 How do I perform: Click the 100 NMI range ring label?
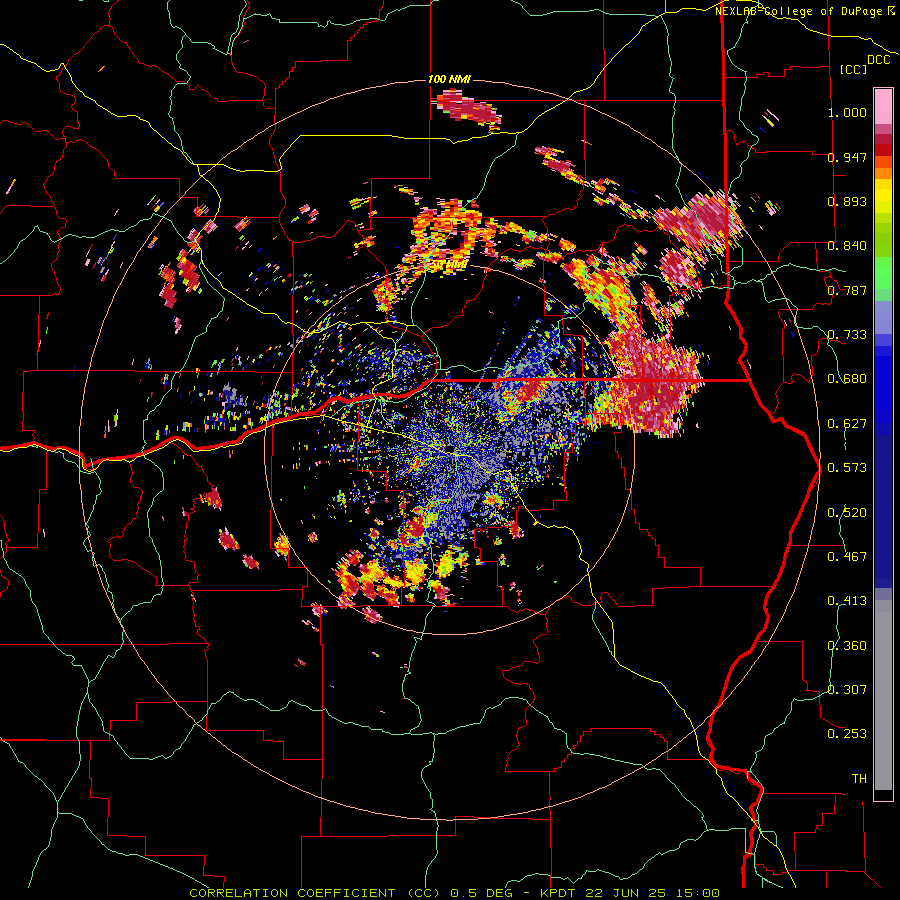(x=449, y=79)
